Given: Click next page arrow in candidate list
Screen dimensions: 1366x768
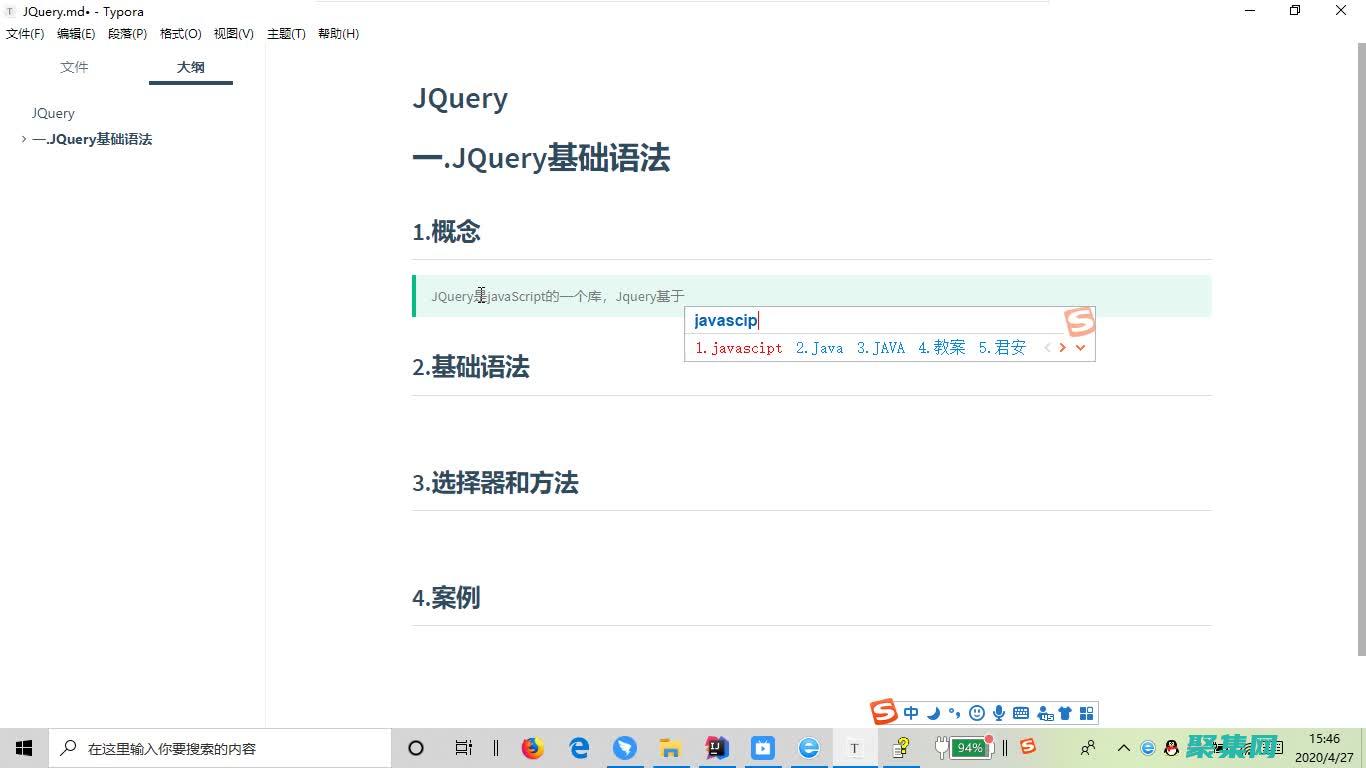Looking at the screenshot, I should [1062, 347].
